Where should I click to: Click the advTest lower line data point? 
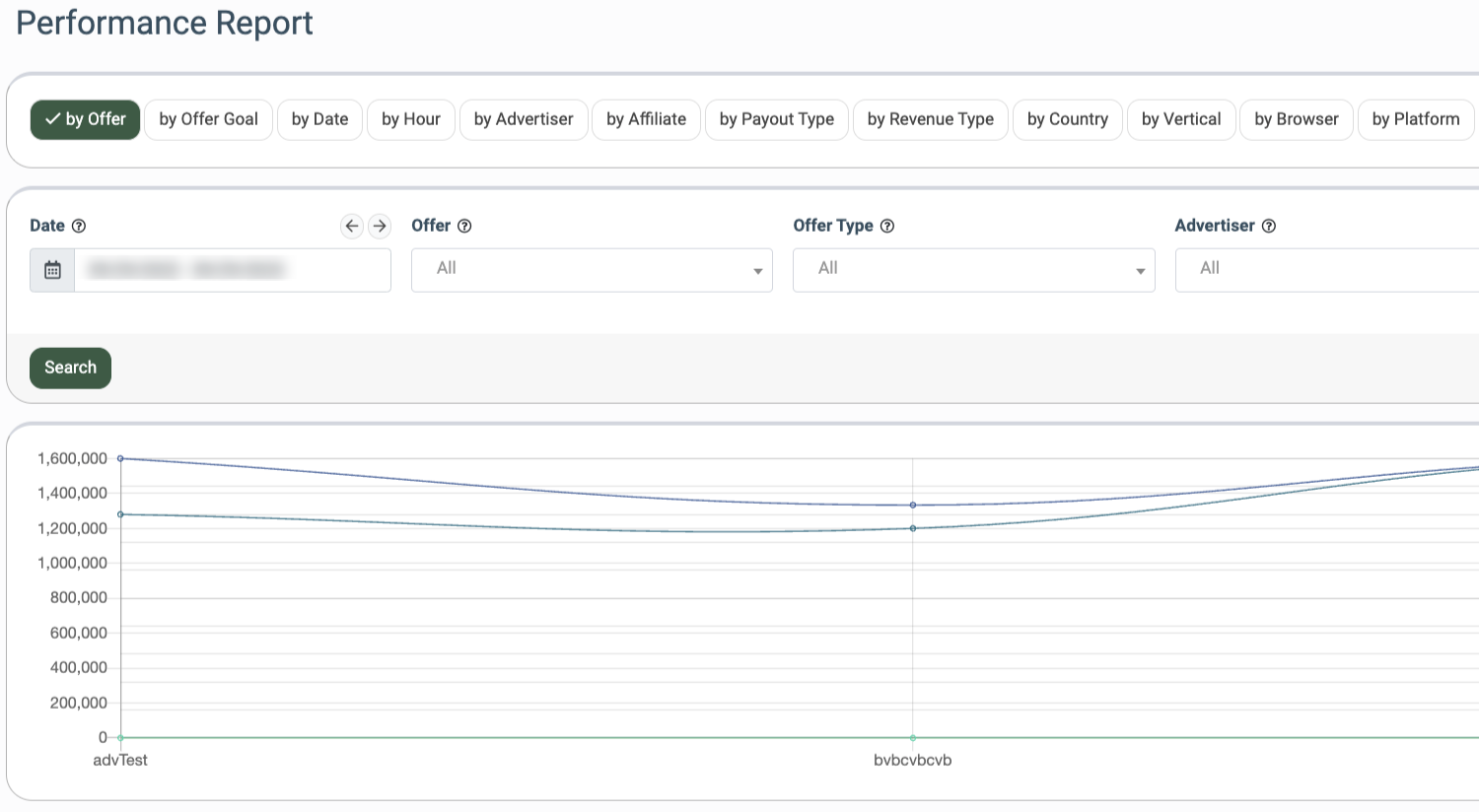pyautogui.click(x=120, y=514)
